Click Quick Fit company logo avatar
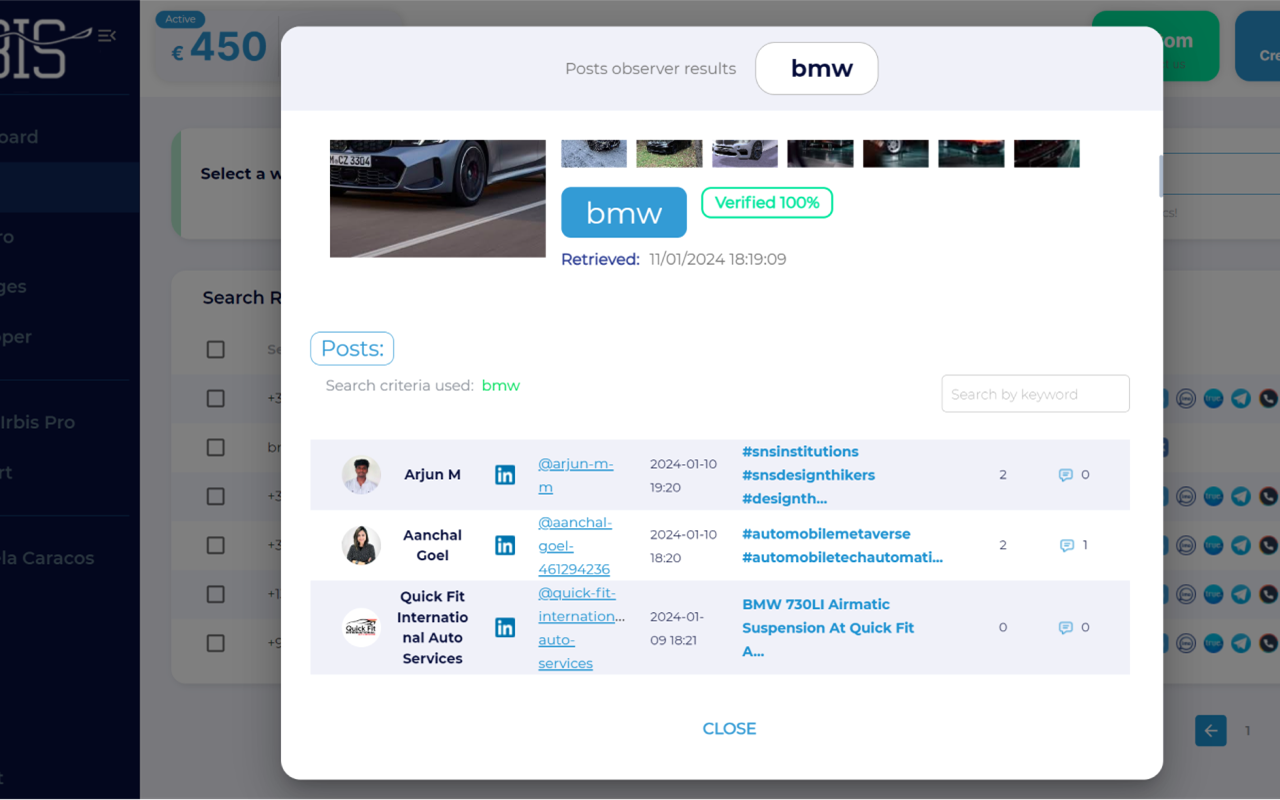 361,627
